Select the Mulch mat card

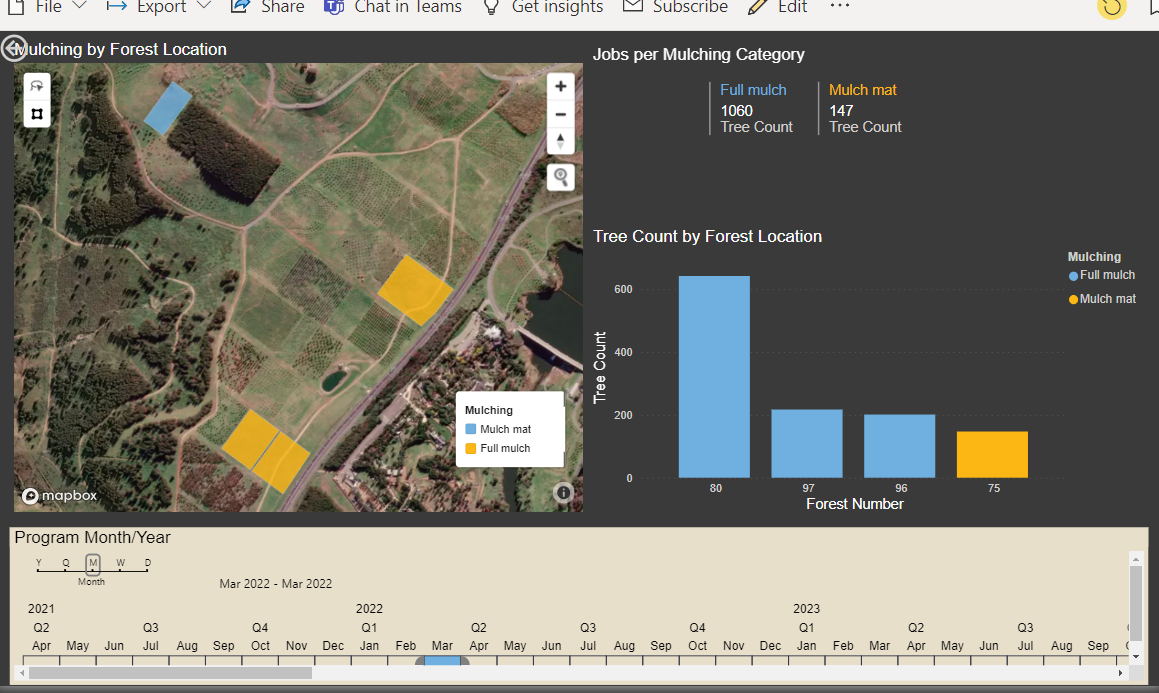click(865, 108)
